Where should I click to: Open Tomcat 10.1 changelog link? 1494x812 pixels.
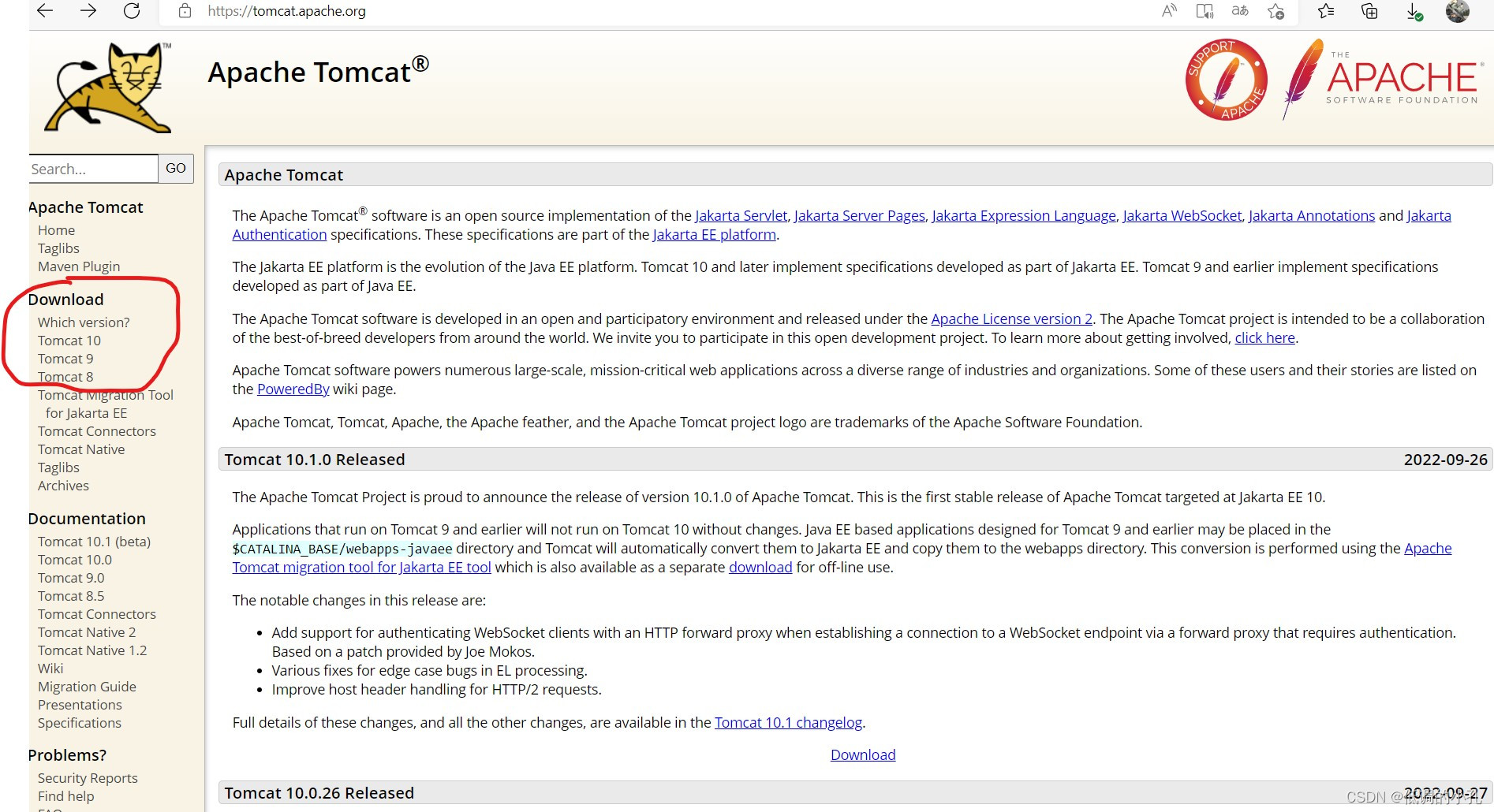coord(789,722)
